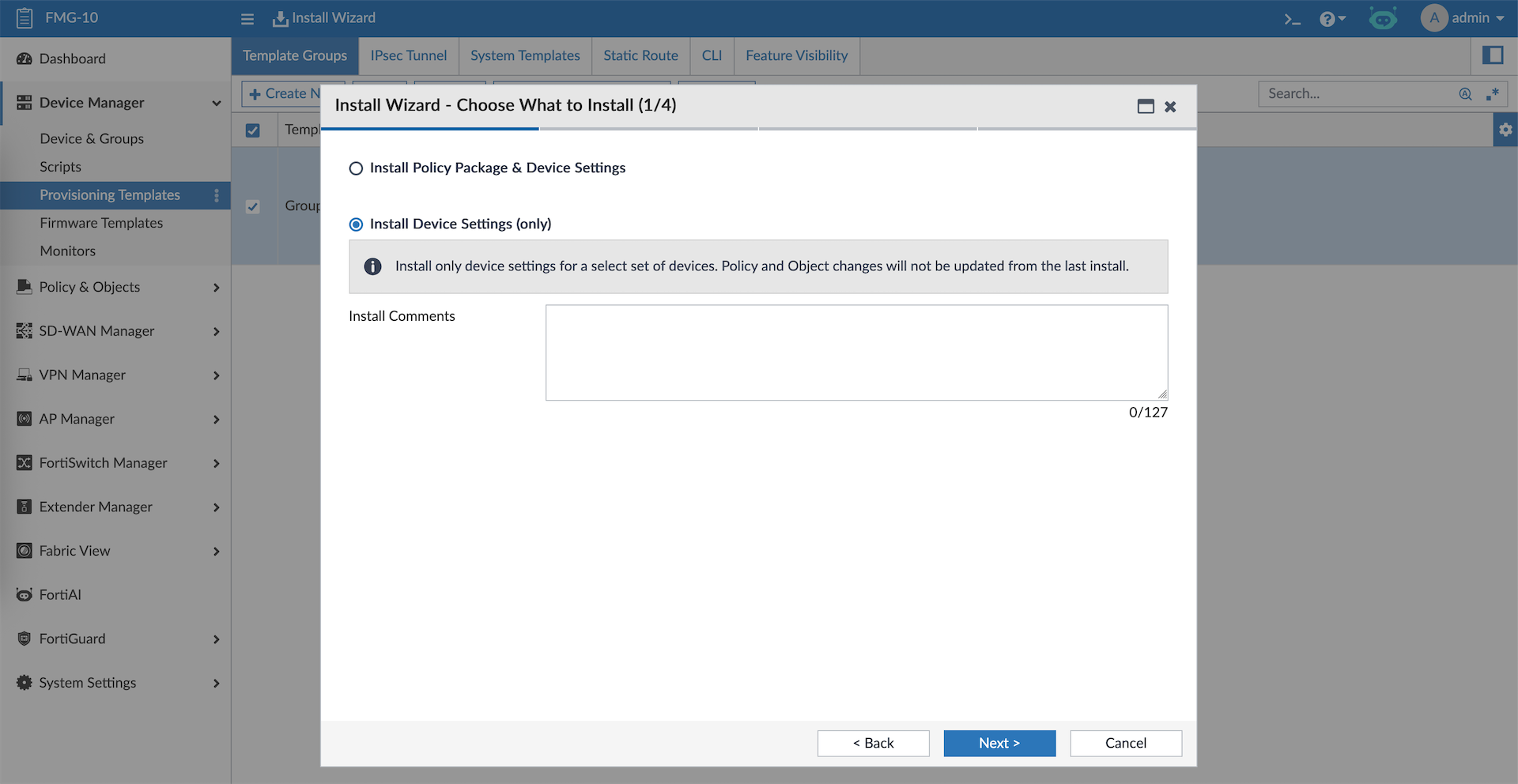Toggle the select-all checkbox in table header

click(x=253, y=130)
